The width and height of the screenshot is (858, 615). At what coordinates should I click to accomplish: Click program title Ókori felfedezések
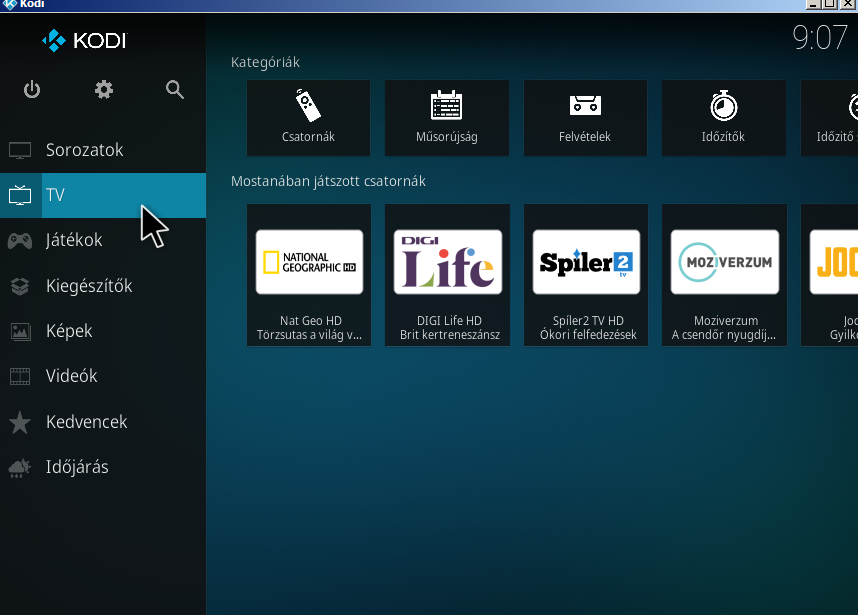point(588,335)
